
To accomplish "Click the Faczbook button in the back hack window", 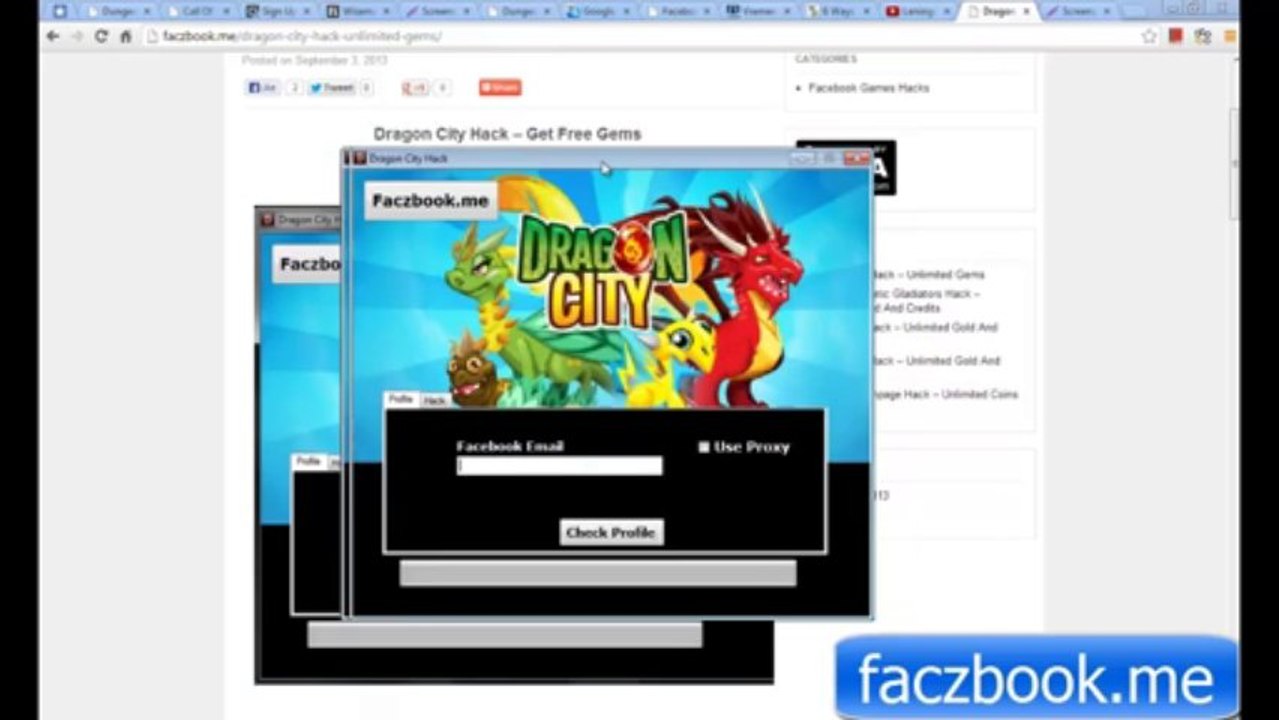I will pyautogui.click(x=308, y=264).
